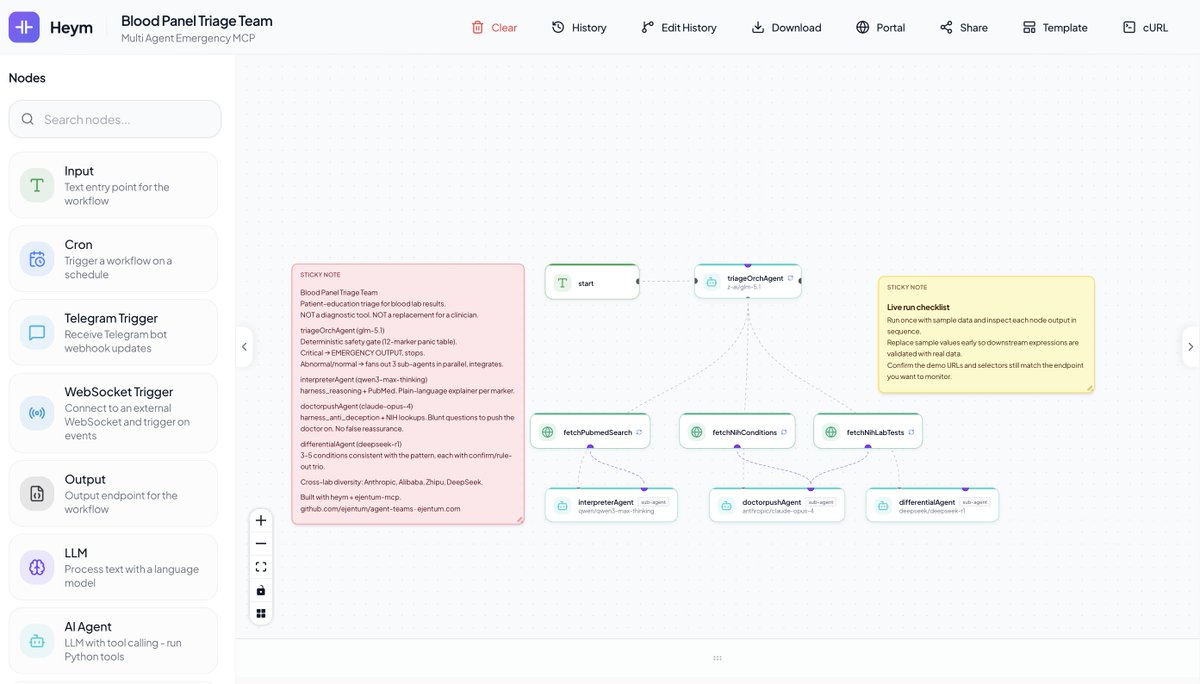Viewport: 1200px width, 684px height.
Task: Click the 'STICKY NOTE' label on yellow note
Action: tap(907, 287)
